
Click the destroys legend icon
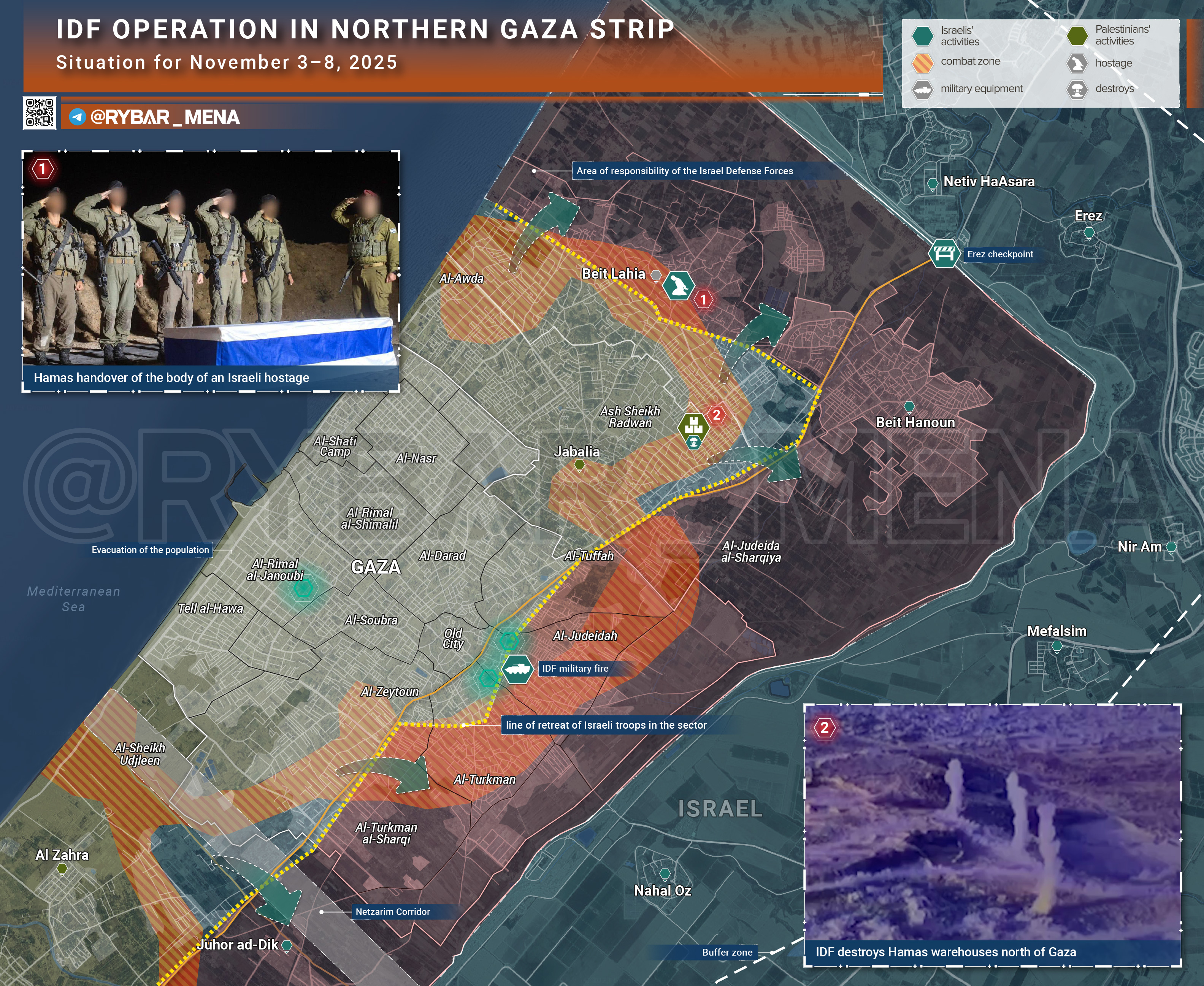coord(1077,89)
